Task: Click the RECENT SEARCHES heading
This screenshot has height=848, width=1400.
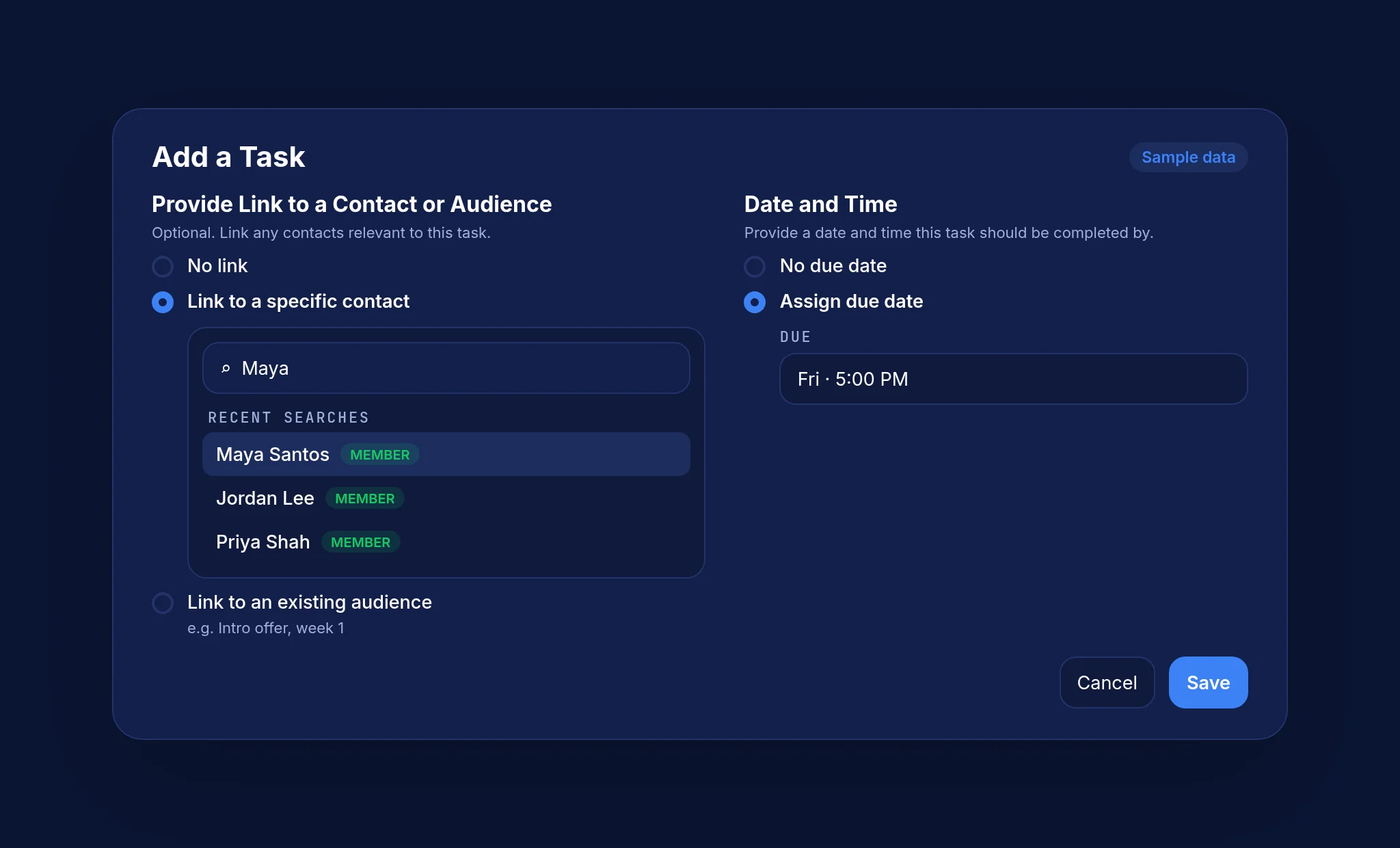Action: pyautogui.click(x=288, y=417)
